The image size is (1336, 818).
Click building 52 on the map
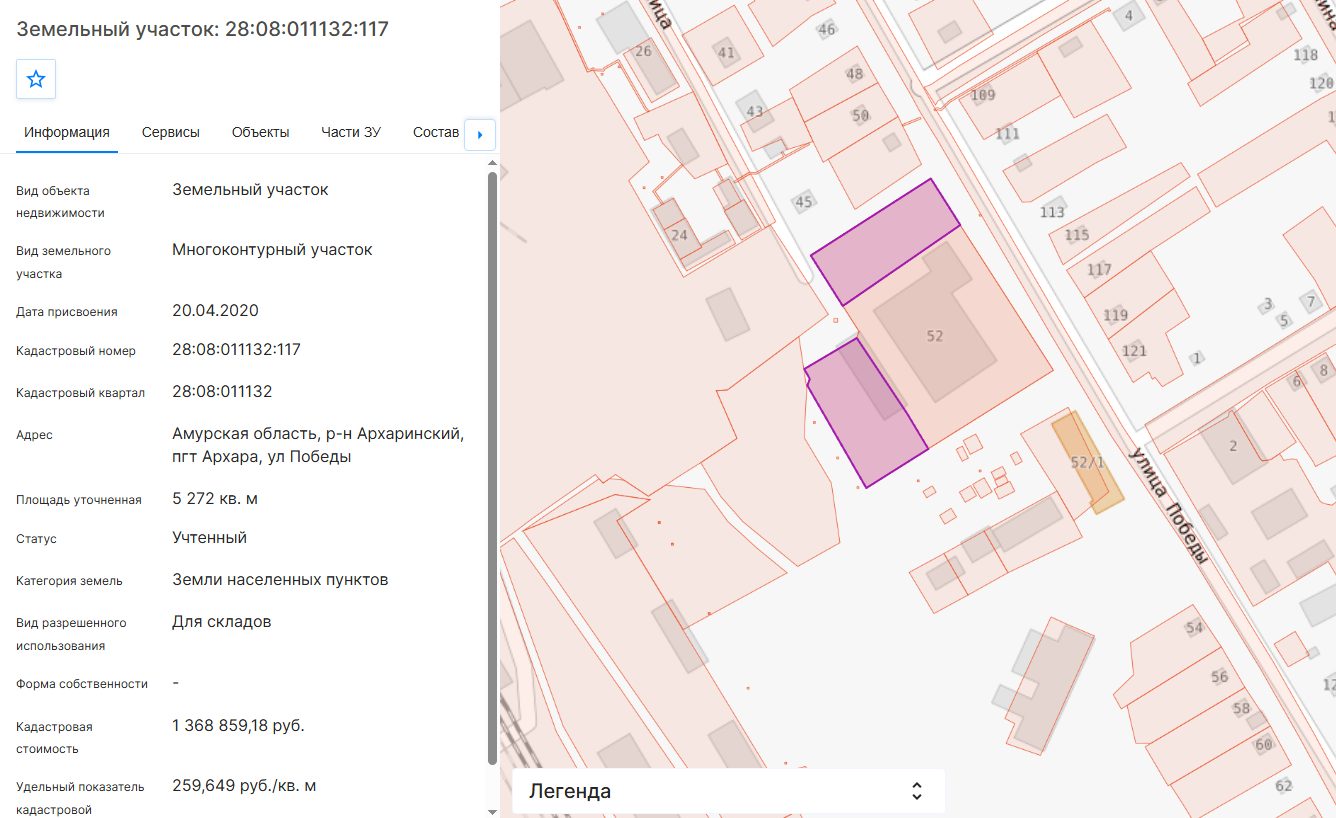(935, 336)
